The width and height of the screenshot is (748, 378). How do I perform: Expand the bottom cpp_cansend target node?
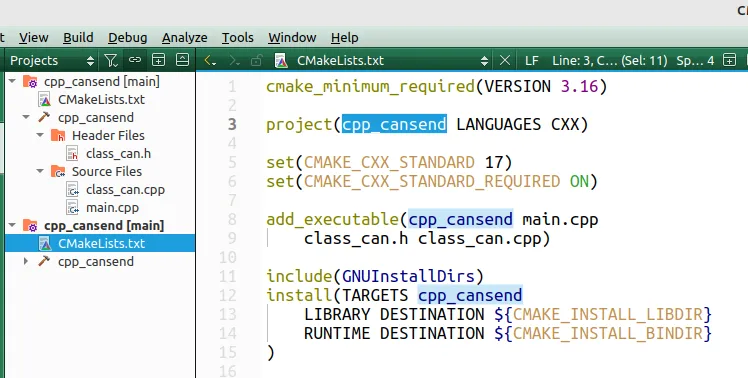(26, 262)
